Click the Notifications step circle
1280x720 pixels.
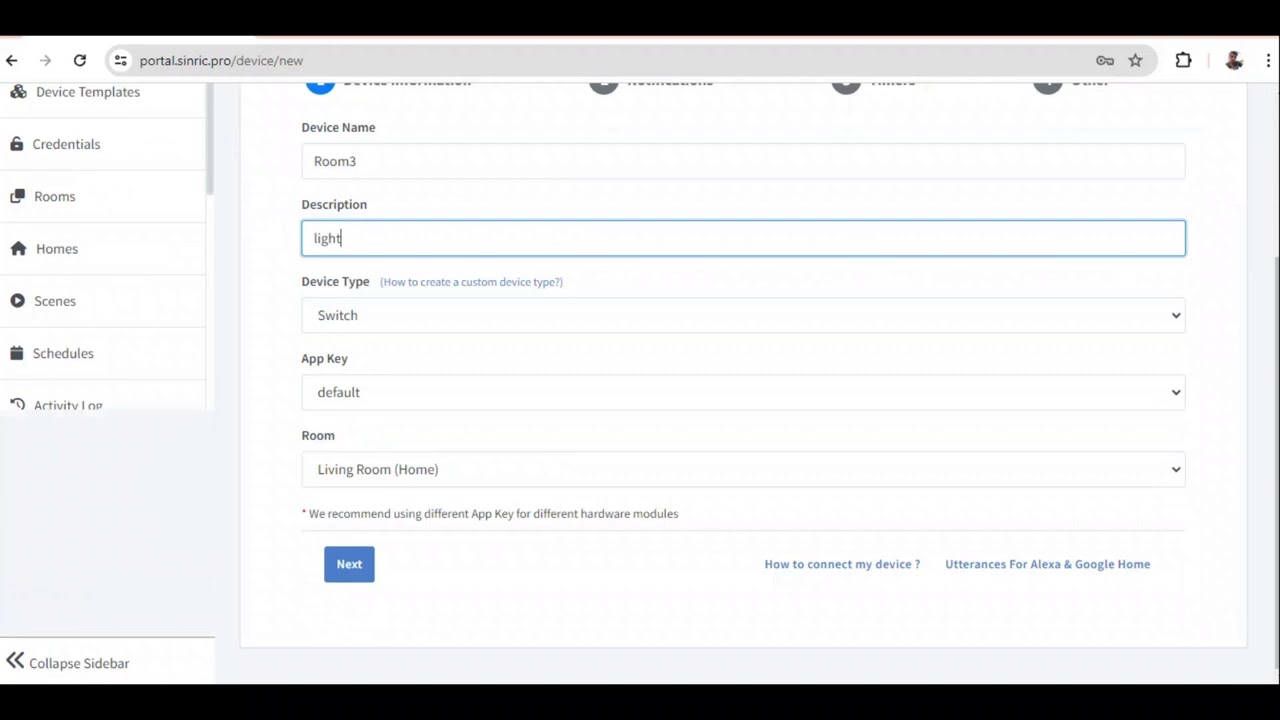coord(603,87)
